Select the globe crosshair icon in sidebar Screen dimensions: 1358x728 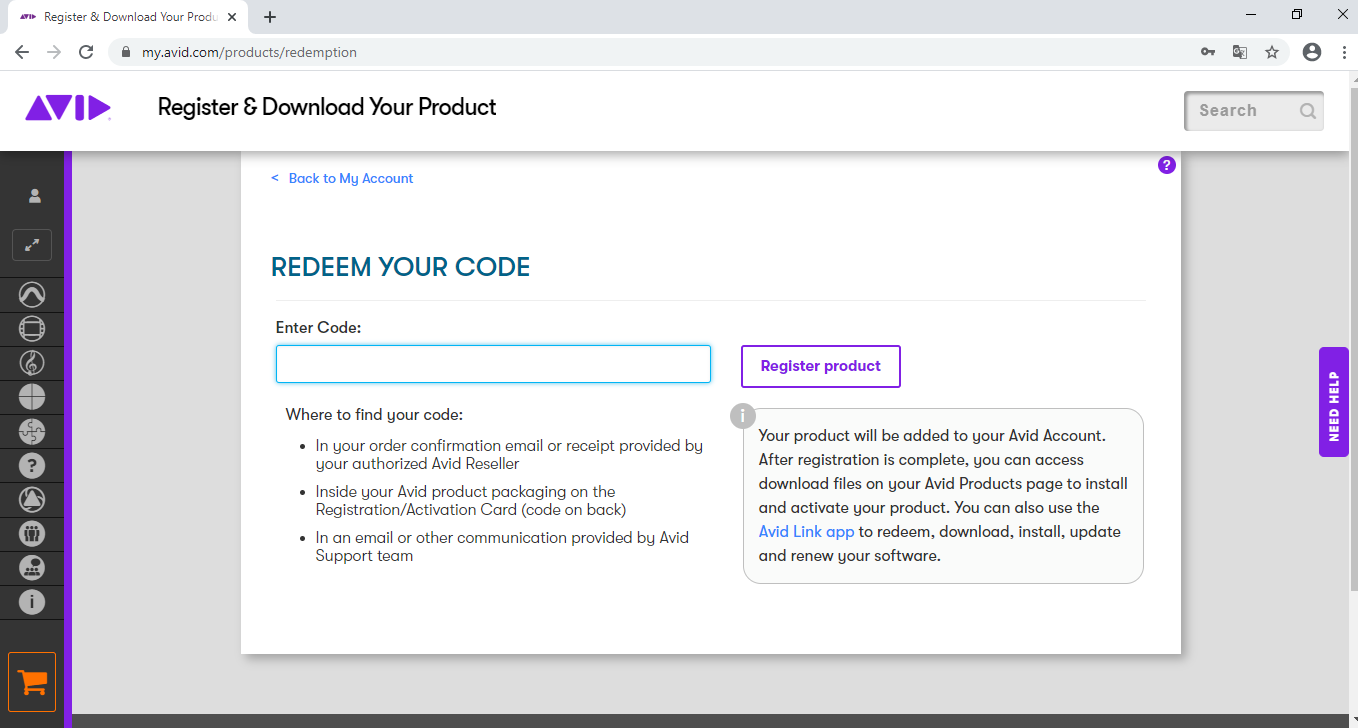coord(31,396)
